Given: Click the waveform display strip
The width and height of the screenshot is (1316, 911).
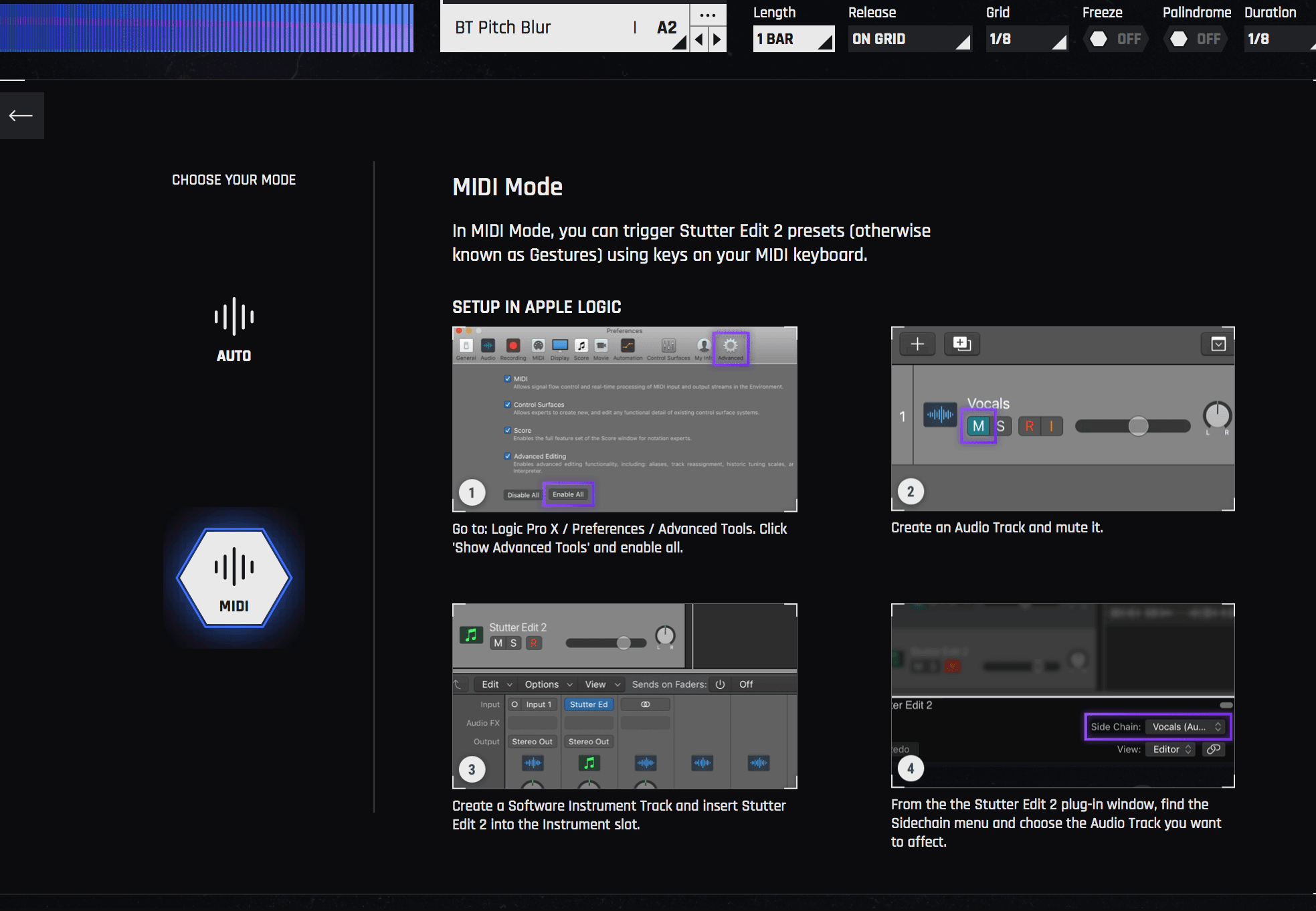Looking at the screenshot, I should (x=207, y=27).
